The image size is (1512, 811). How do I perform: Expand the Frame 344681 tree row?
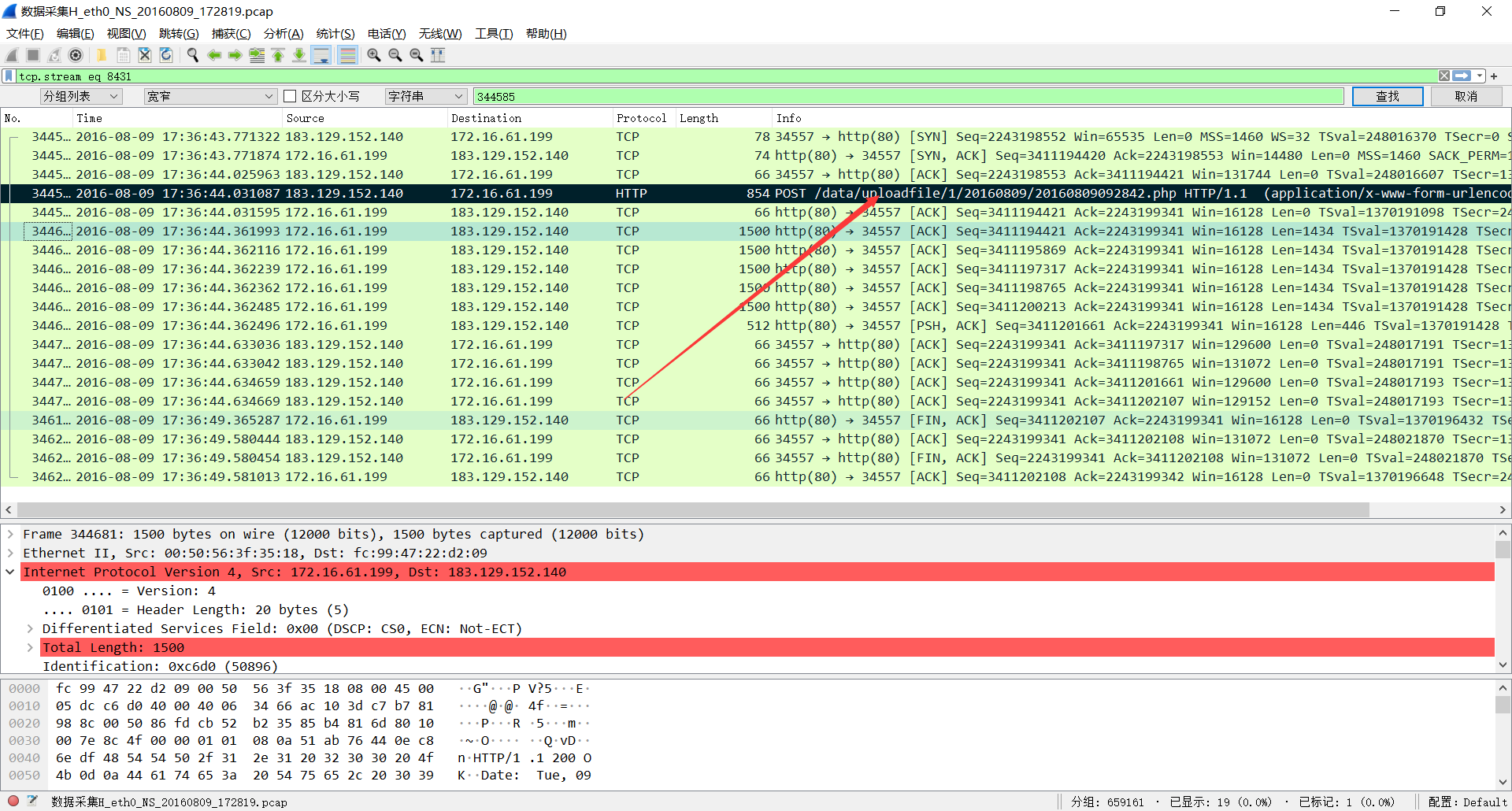(10, 534)
